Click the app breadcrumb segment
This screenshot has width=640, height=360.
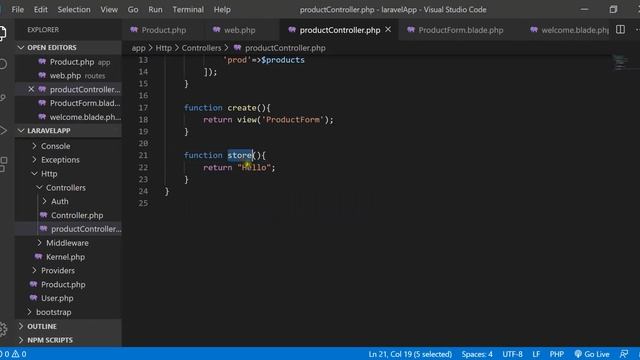tap(138, 48)
